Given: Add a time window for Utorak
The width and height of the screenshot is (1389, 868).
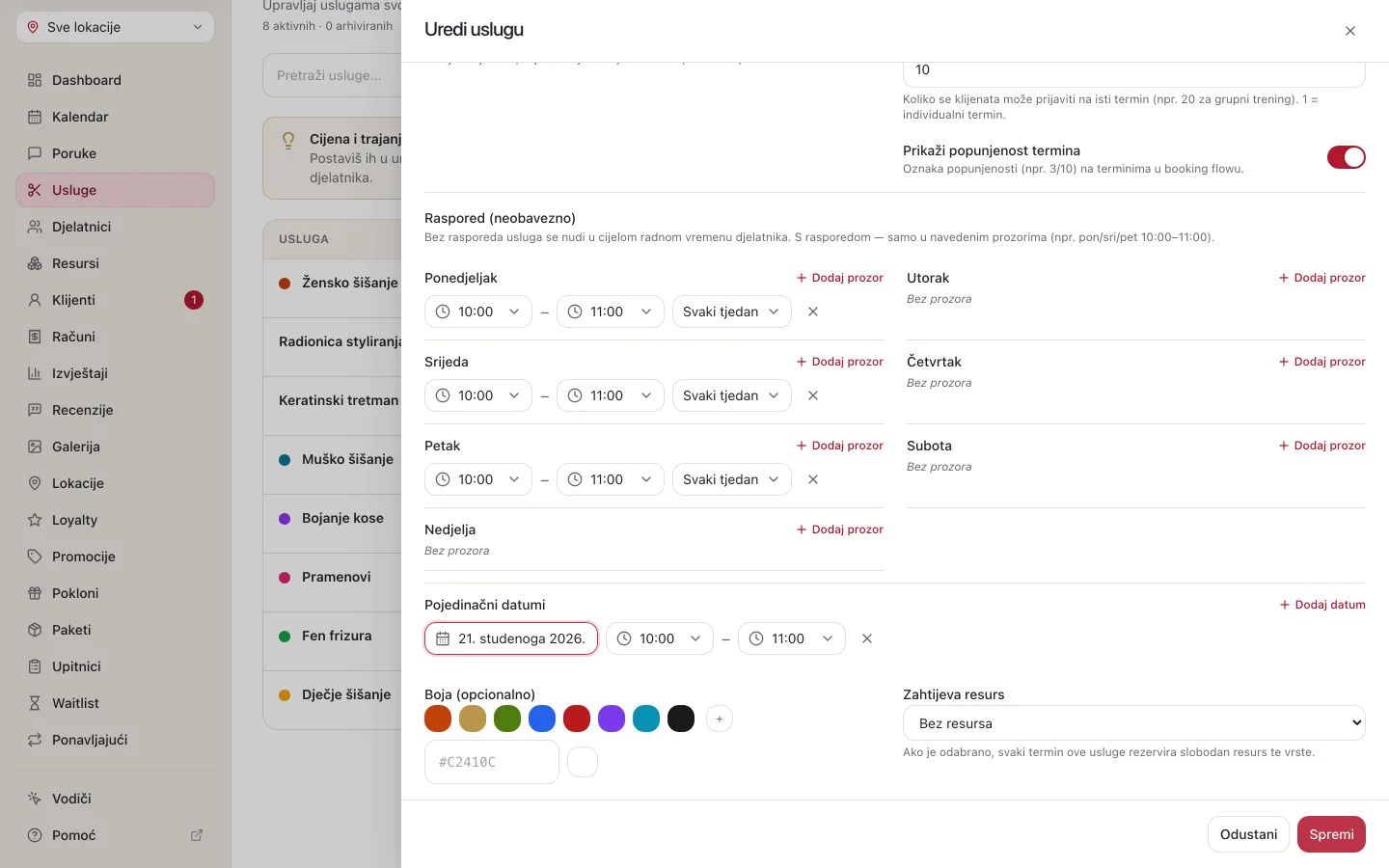Looking at the screenshot, I should click(x=1322, y=278).
